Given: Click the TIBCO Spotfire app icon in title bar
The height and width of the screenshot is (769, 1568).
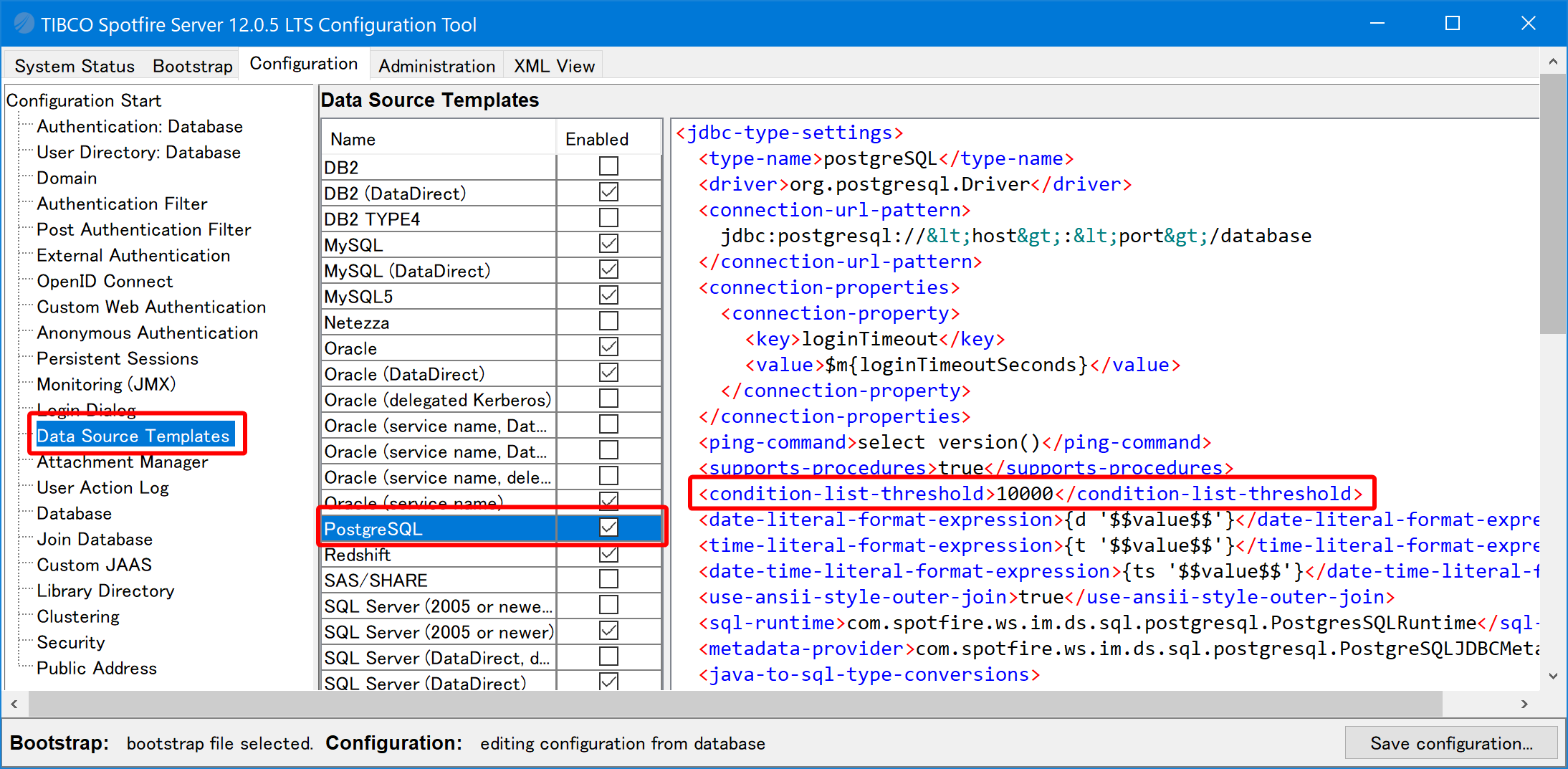Looking at the screenshot, I should (24, 24).
